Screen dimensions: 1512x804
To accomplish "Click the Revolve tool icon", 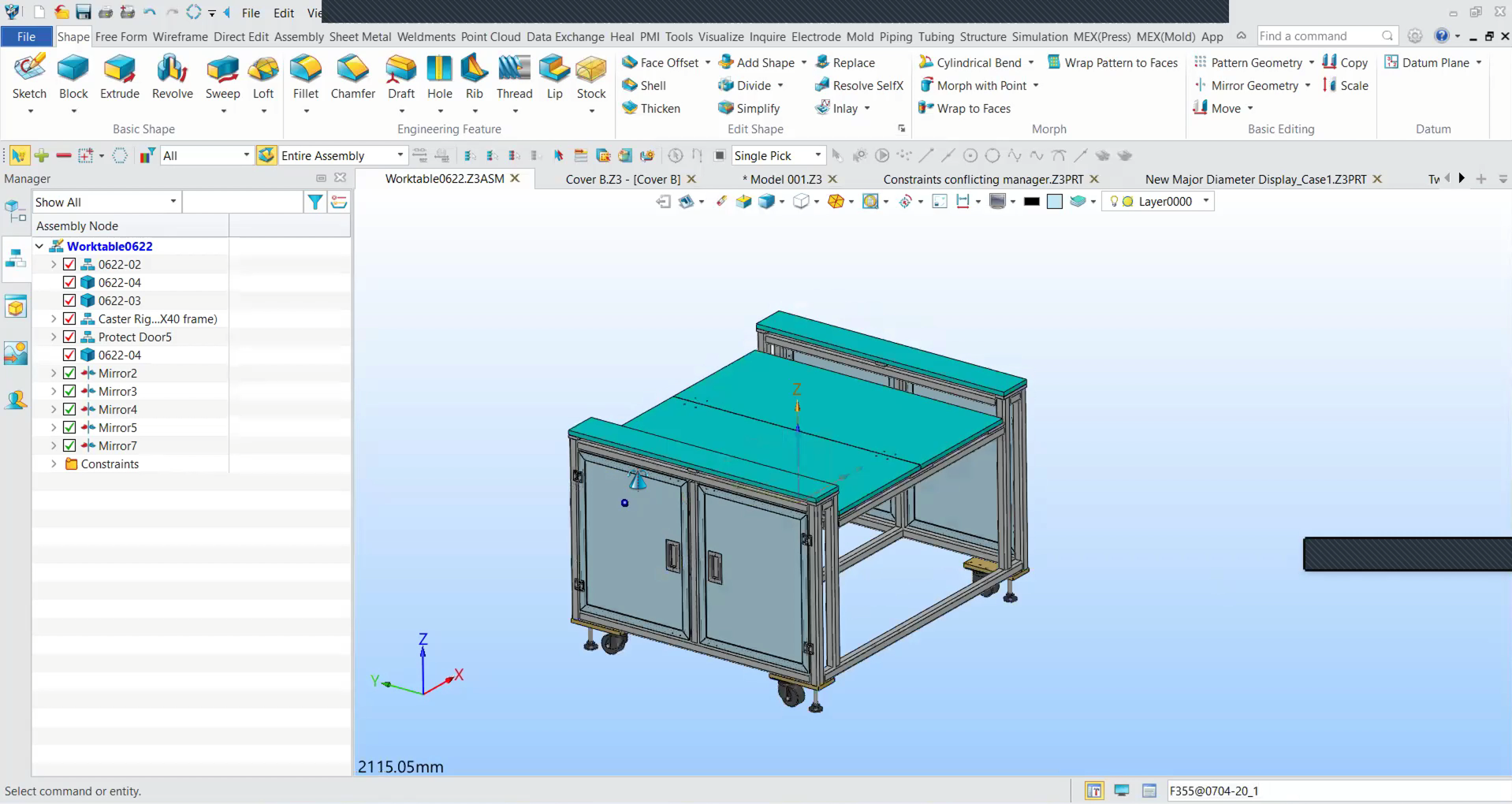I will [172, 71].
